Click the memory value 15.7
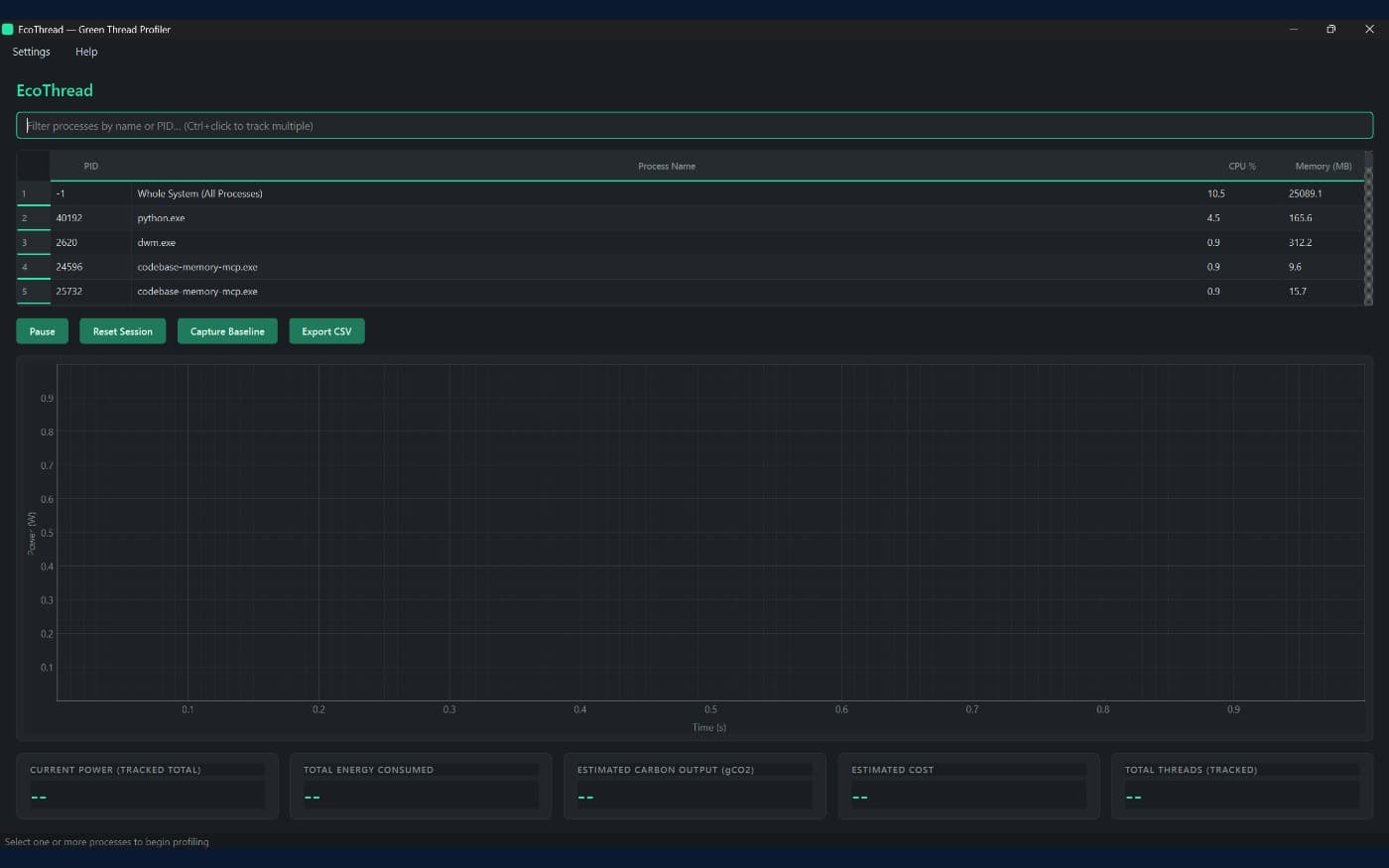The image size is (1389, 868). 1297,292
